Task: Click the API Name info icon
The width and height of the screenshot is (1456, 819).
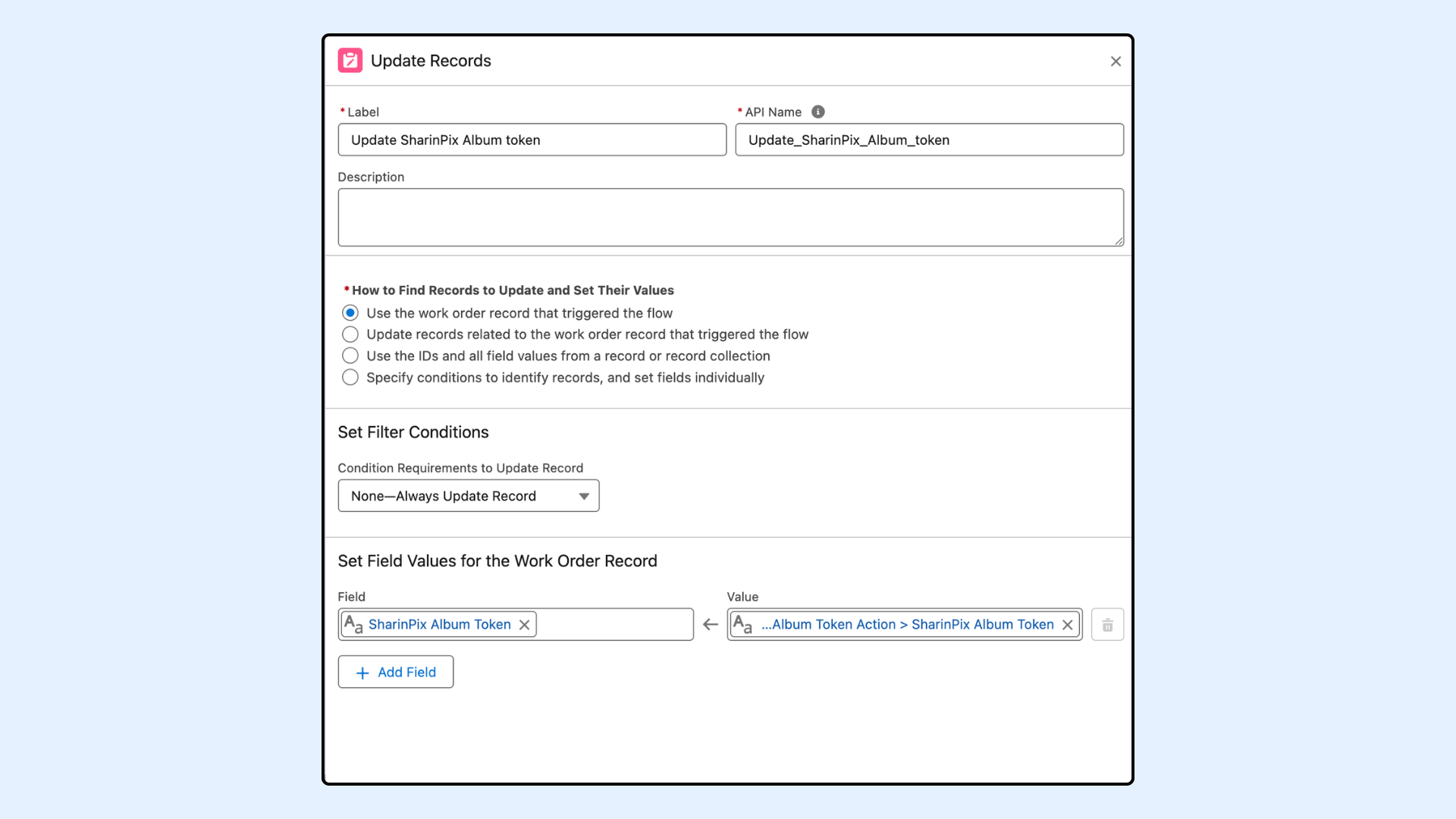Action: tap(817, 112)
